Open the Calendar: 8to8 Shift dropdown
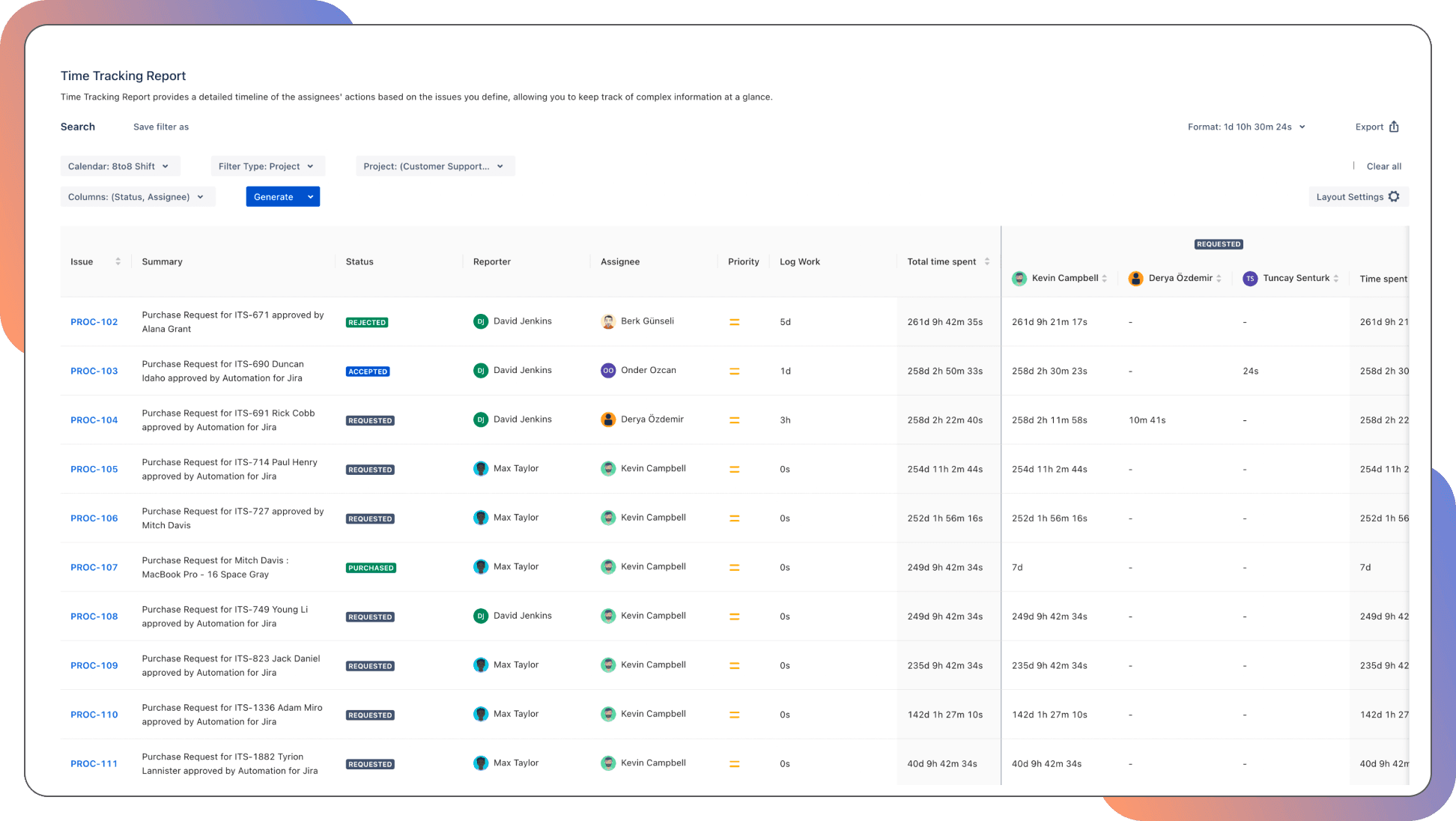Viewport: 1456px width, 821px height. (120, 166)
